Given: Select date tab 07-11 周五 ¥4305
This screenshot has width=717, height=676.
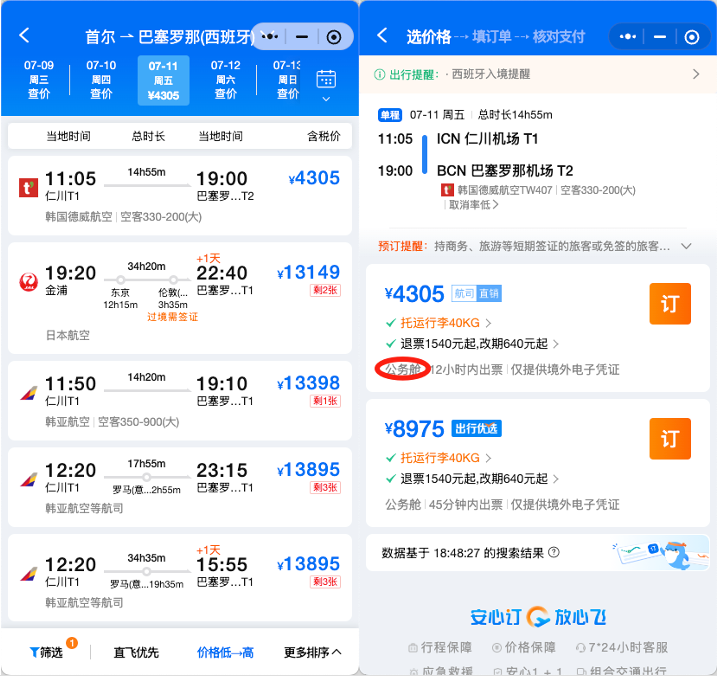Looking at the screenshot, I should [163, 80].
